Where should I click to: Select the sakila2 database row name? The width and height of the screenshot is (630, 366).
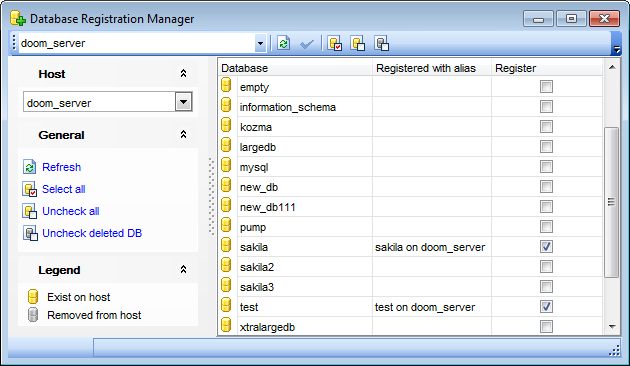257,267
